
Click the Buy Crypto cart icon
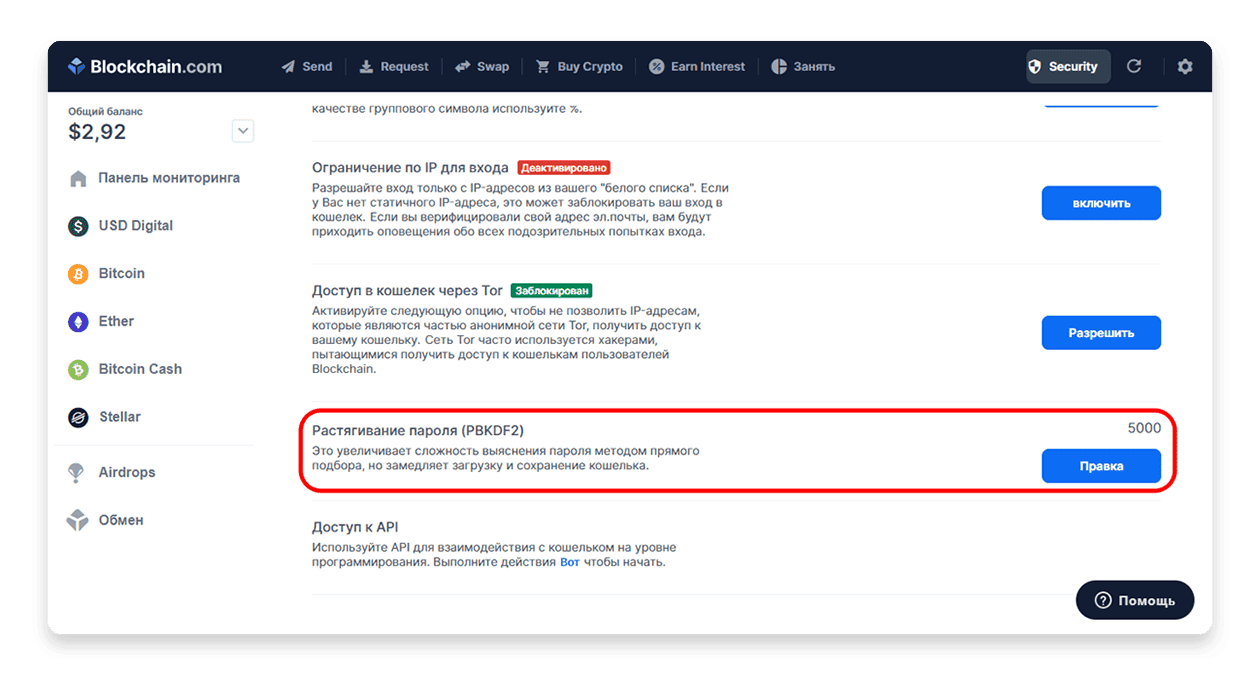tap(543, 67)
